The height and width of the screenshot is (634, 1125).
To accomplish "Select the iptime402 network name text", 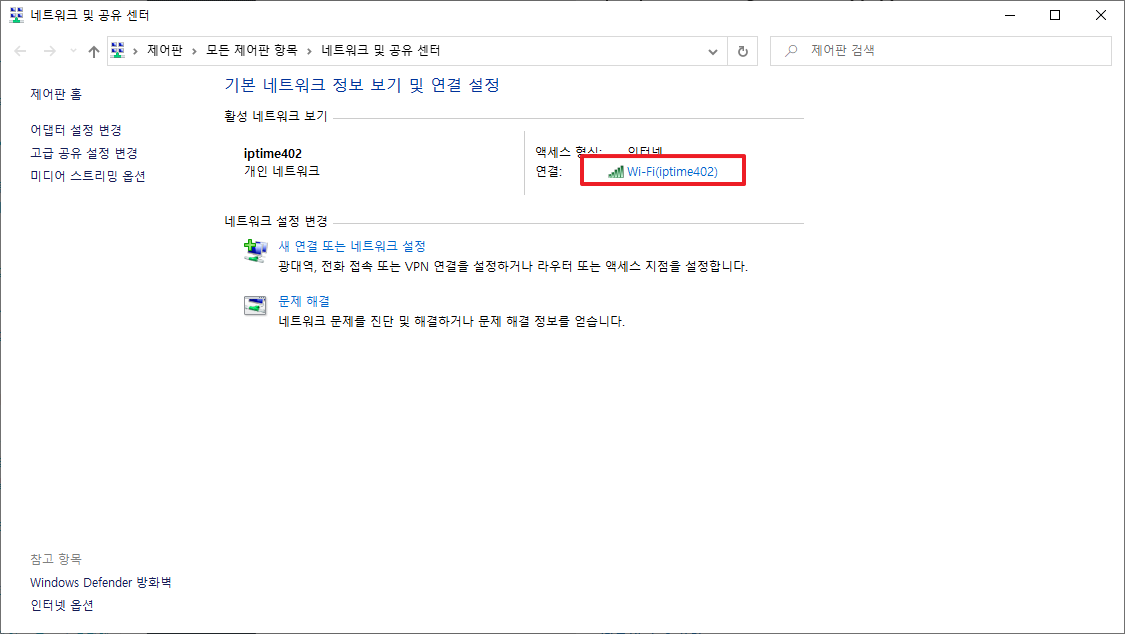I will tap(273, 153).
